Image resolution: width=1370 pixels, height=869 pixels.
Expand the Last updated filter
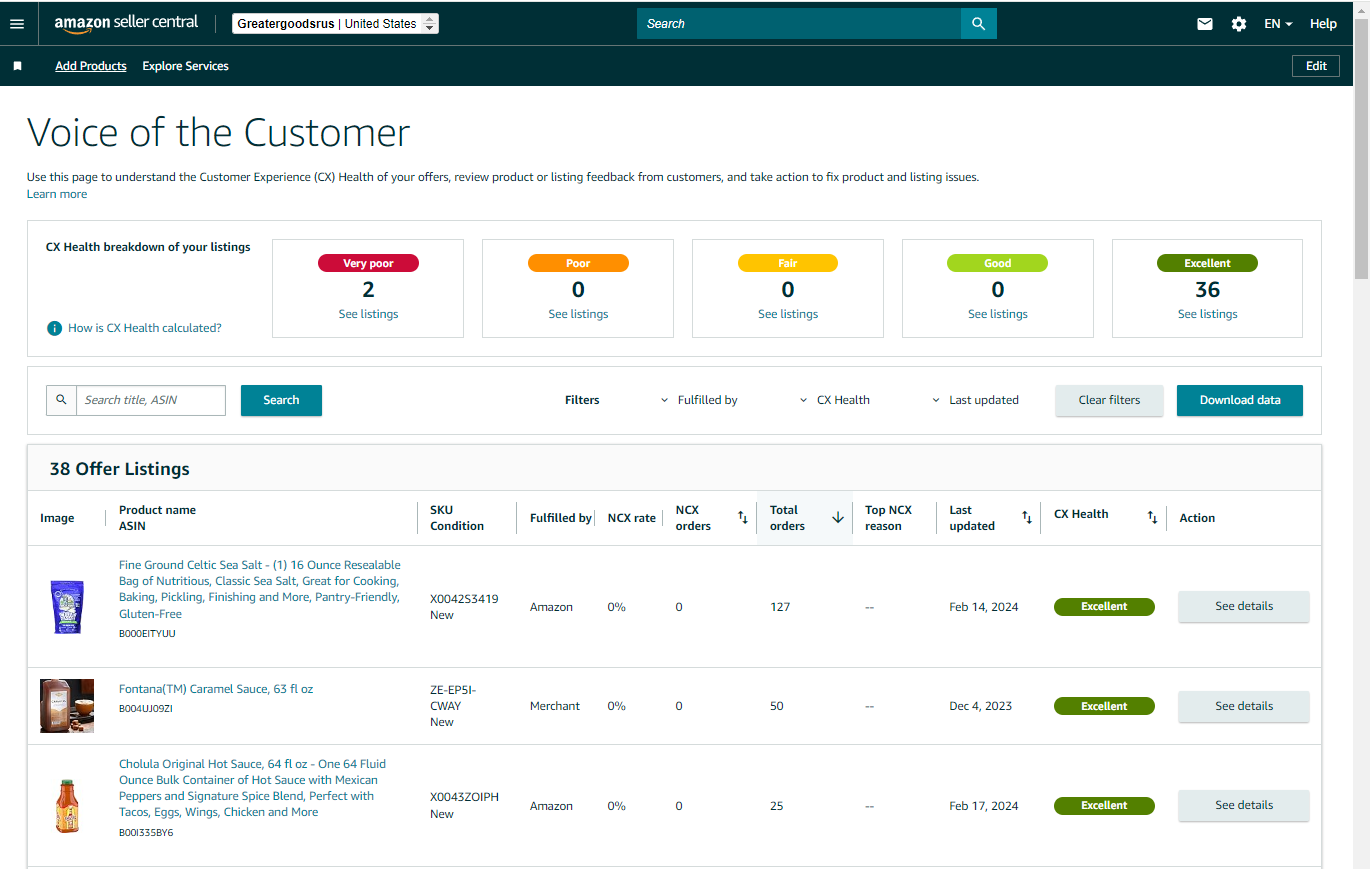975,400
